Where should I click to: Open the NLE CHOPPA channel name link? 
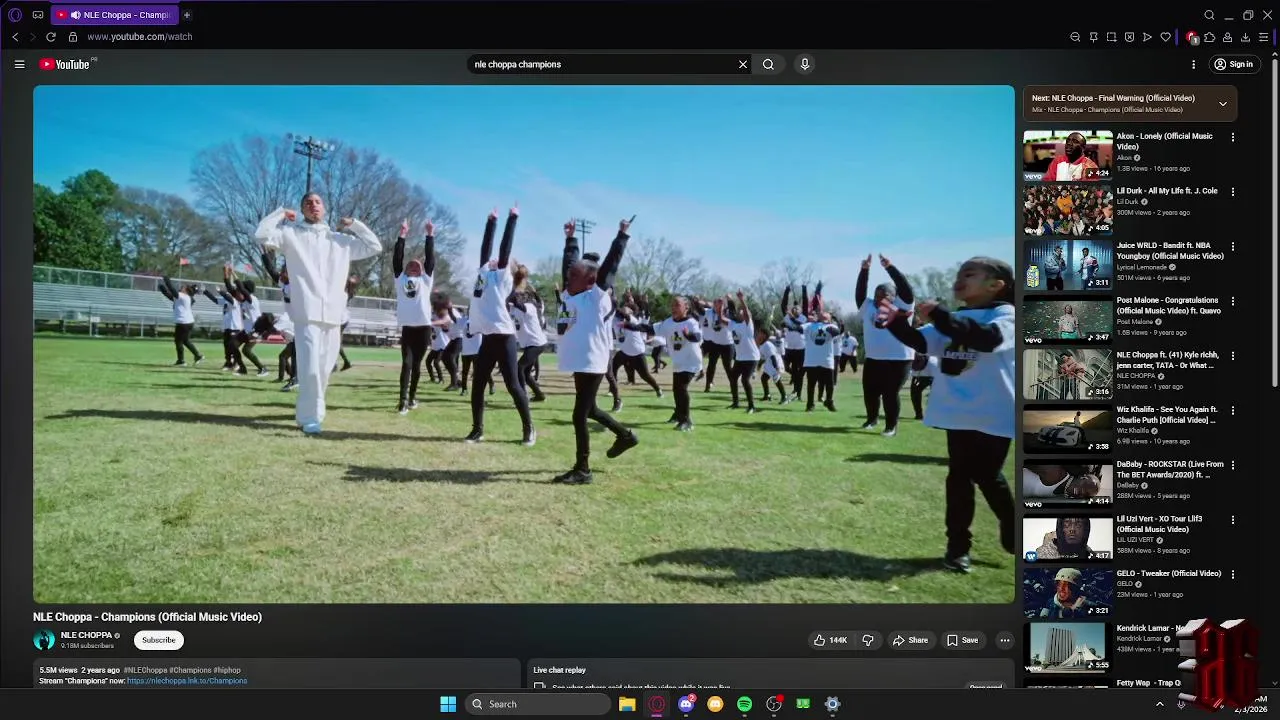tap(86, 635)
